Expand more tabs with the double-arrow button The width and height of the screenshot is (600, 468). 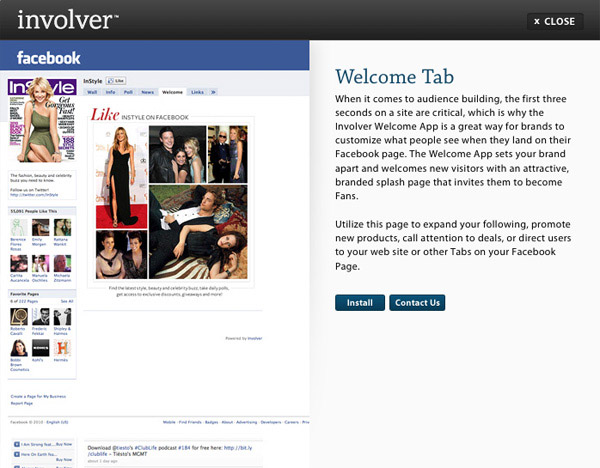click(214, 92)
